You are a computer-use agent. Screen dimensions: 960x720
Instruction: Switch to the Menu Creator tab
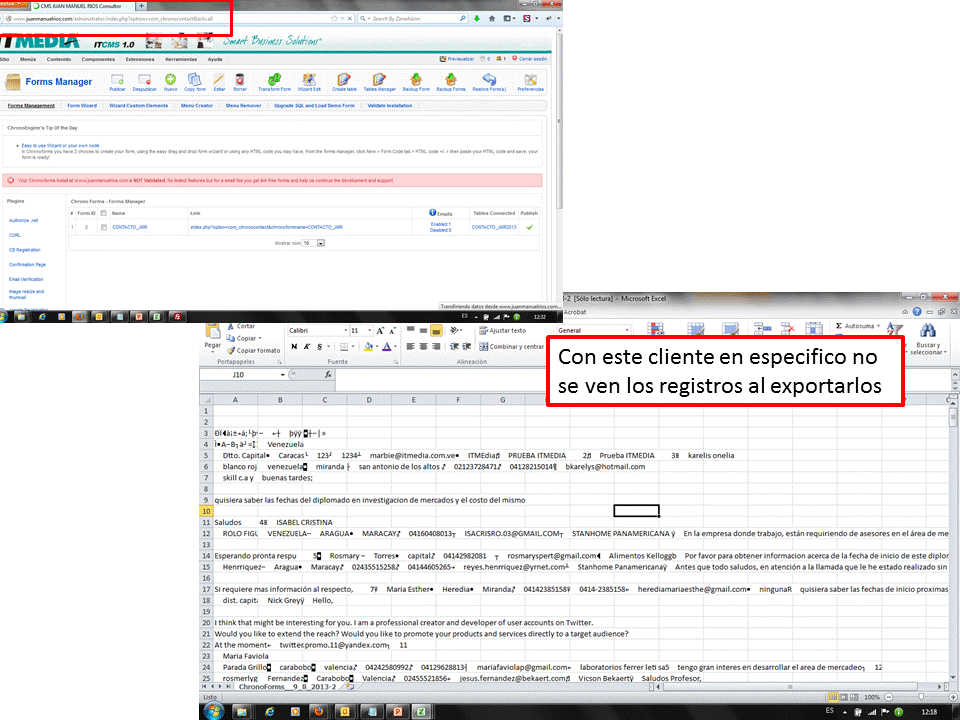(197, 106)
